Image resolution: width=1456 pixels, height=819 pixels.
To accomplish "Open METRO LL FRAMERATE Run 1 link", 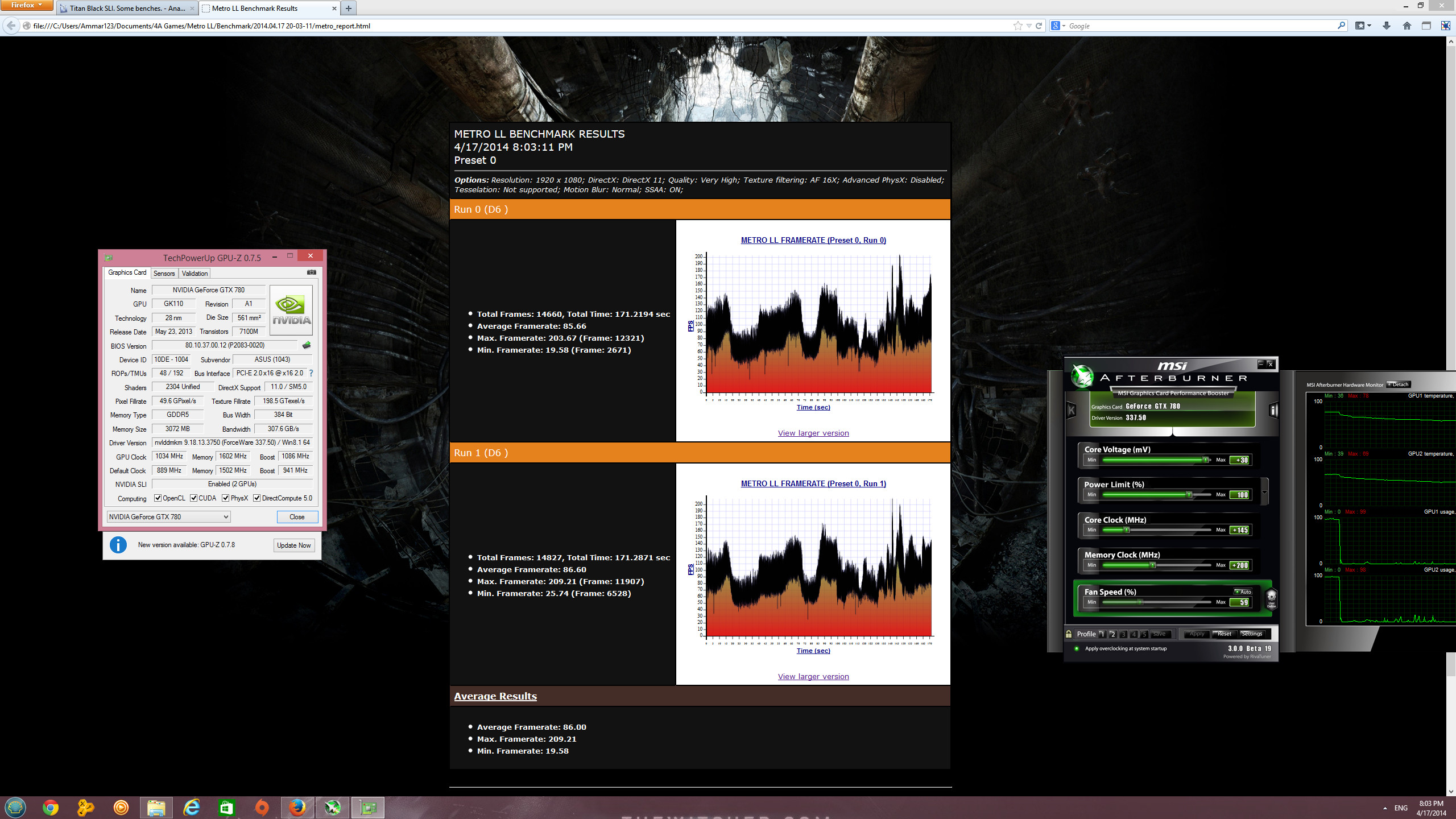I will [x=813, y=484].
